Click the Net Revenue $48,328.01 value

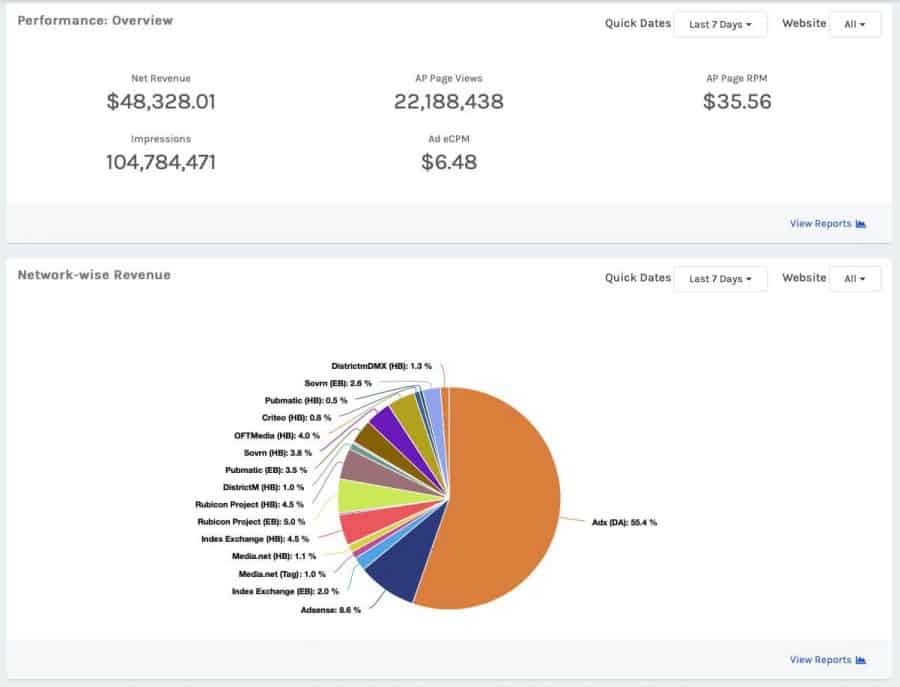[x=161, y=102]
